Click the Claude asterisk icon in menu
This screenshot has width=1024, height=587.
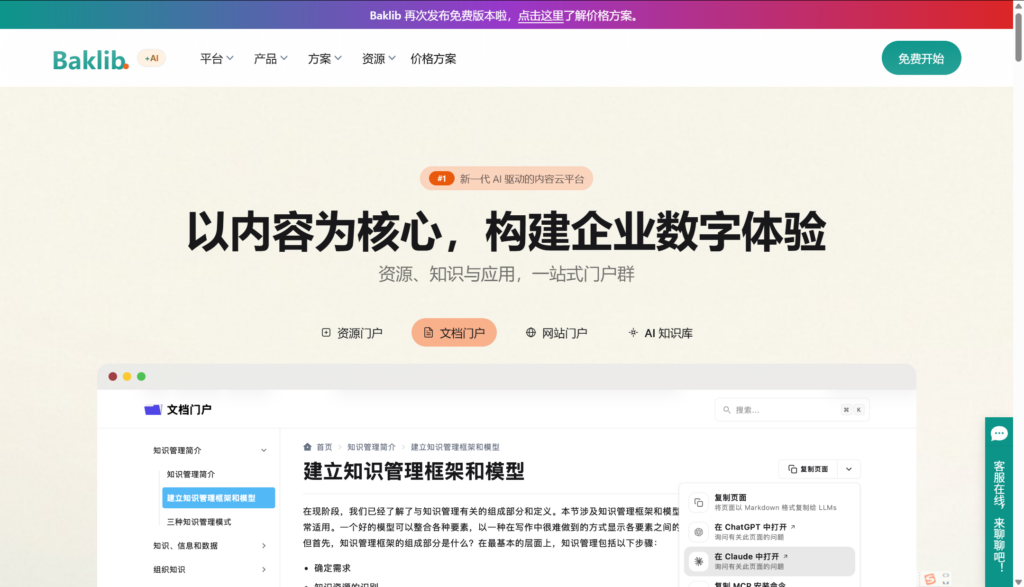699,562
